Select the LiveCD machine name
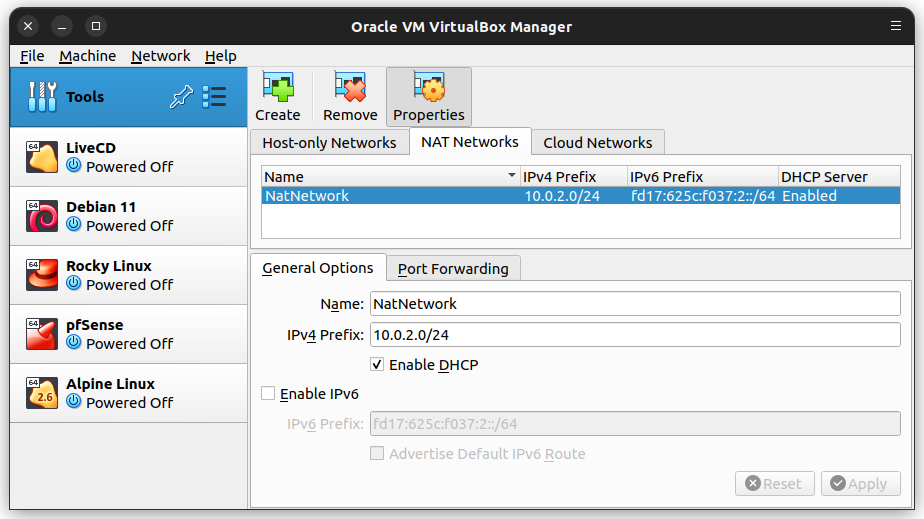Image resolution: width=924 pixels, height=519 pixels. coord(91,148)
